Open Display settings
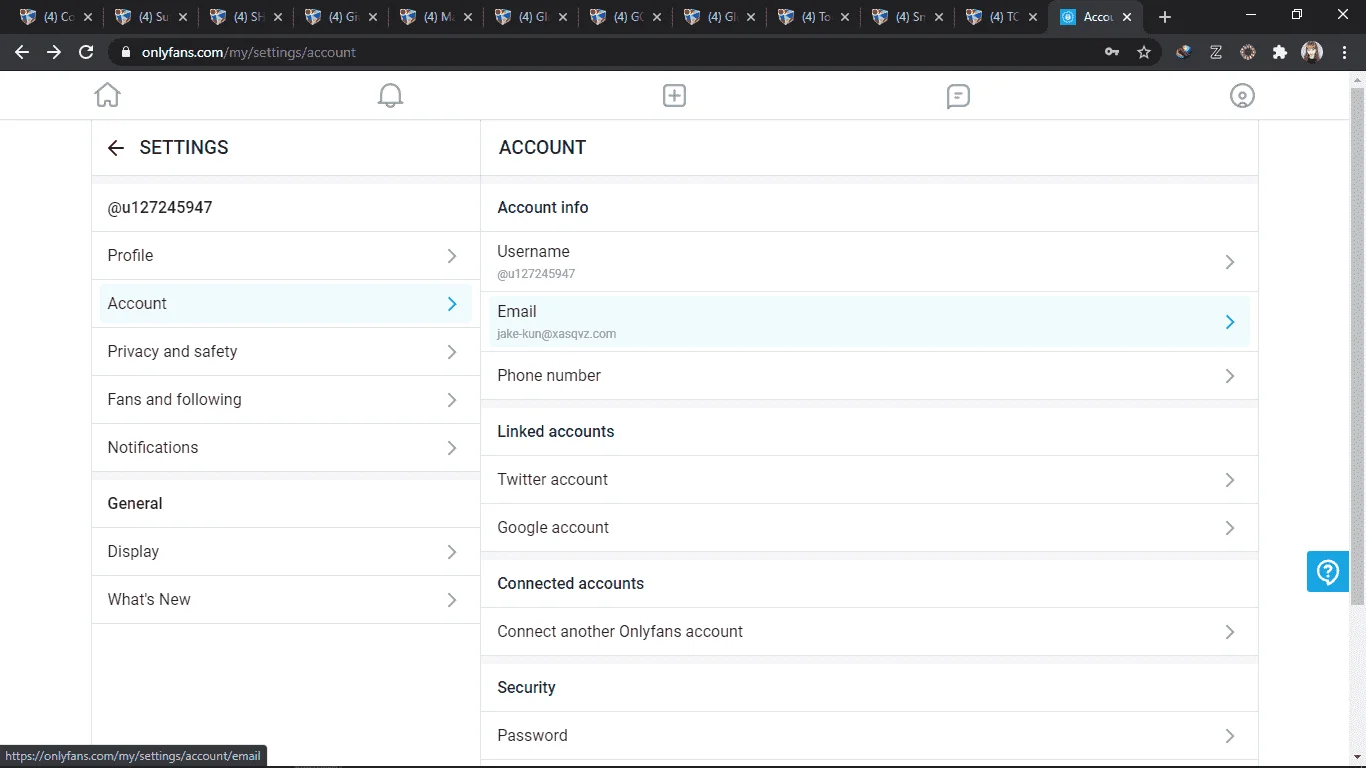1366x768 pixels. click(x=286, y=552)
